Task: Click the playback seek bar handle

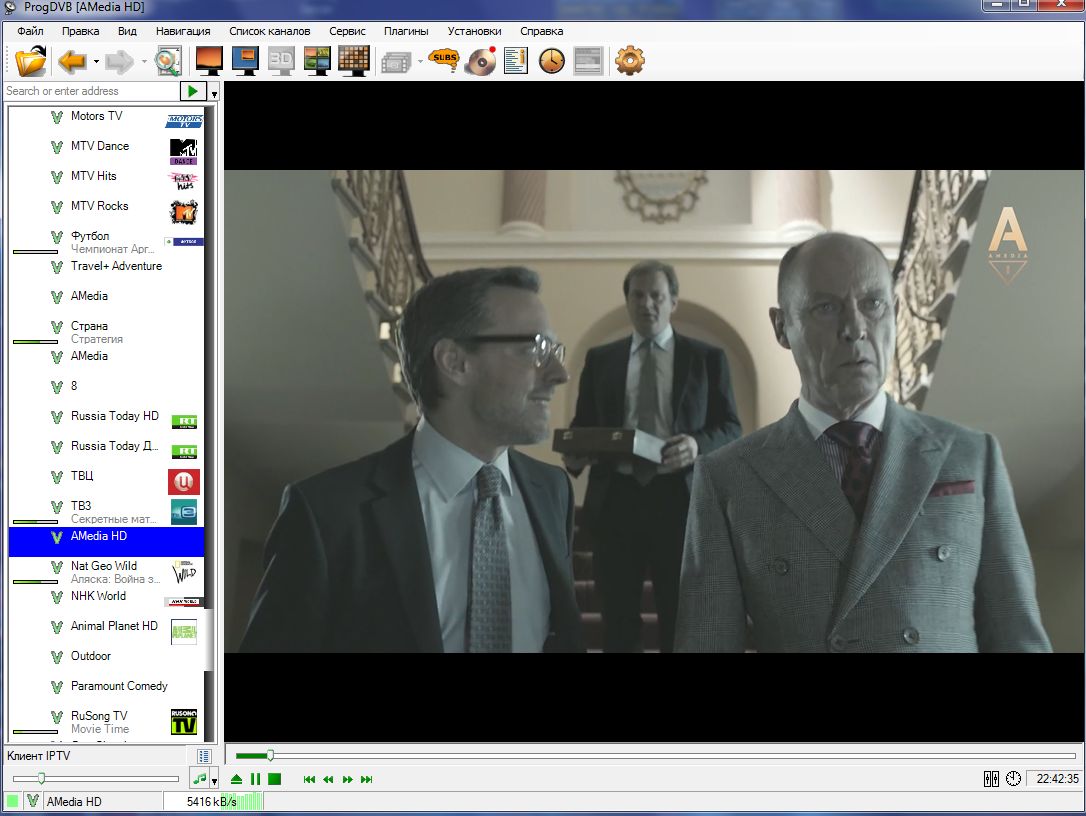Action: tap(271, 755)
